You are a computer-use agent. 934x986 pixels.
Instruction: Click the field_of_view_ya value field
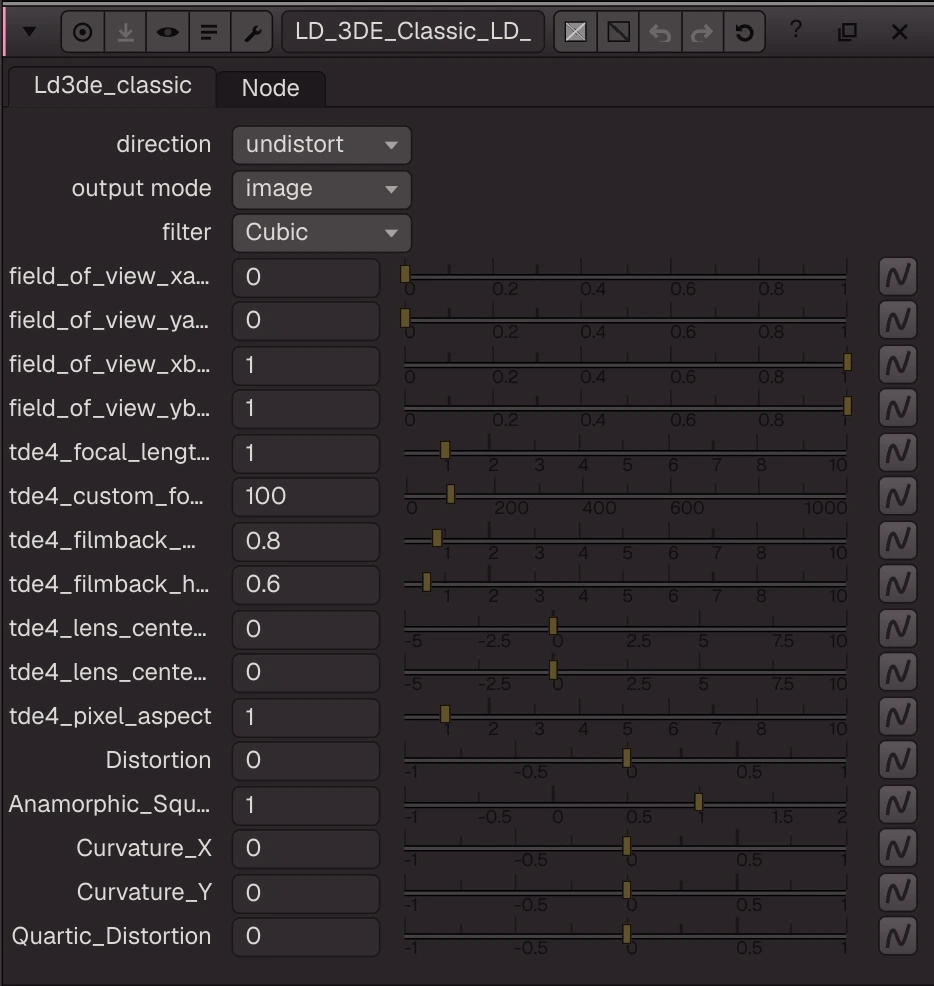pyautogui.click(x=306, y=321)
